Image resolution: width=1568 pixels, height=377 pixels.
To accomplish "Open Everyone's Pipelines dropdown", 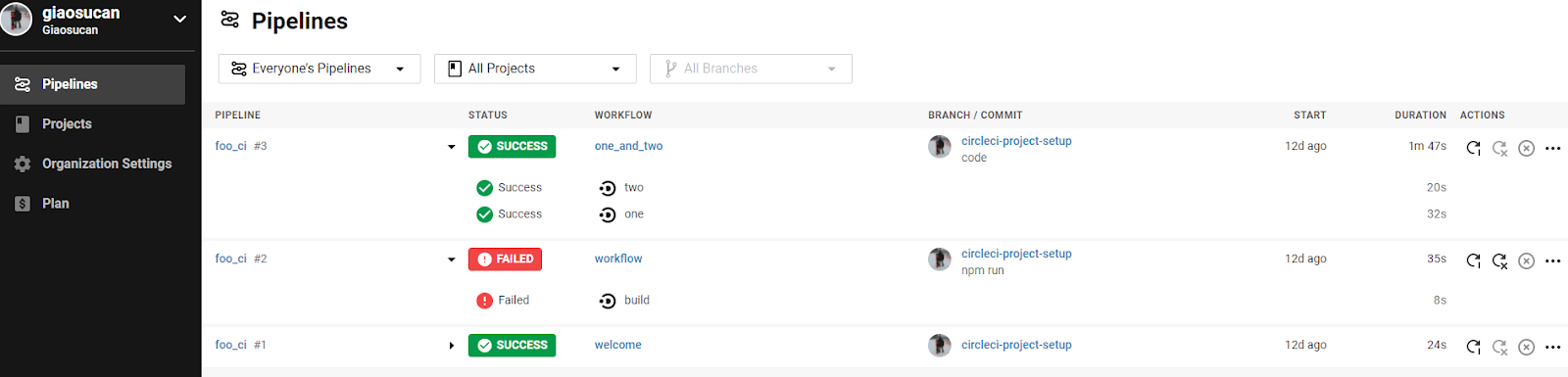I will click(319, 69).
